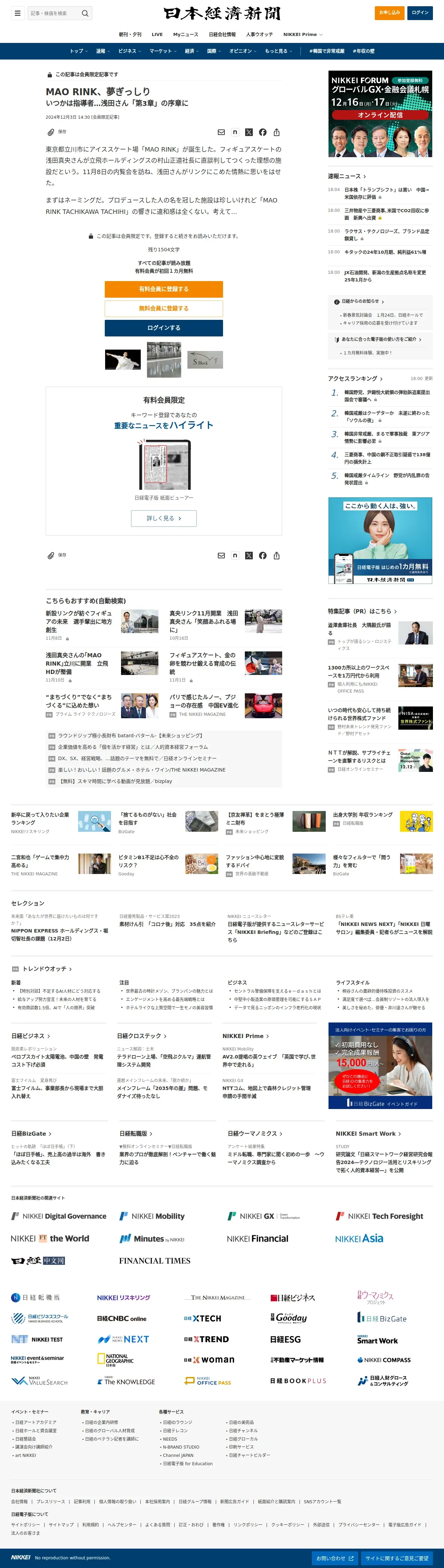This screenshot has height=1568, width=444.
Task: Open the Minutes by NIKKEI logo
Action: (151, 1238)
